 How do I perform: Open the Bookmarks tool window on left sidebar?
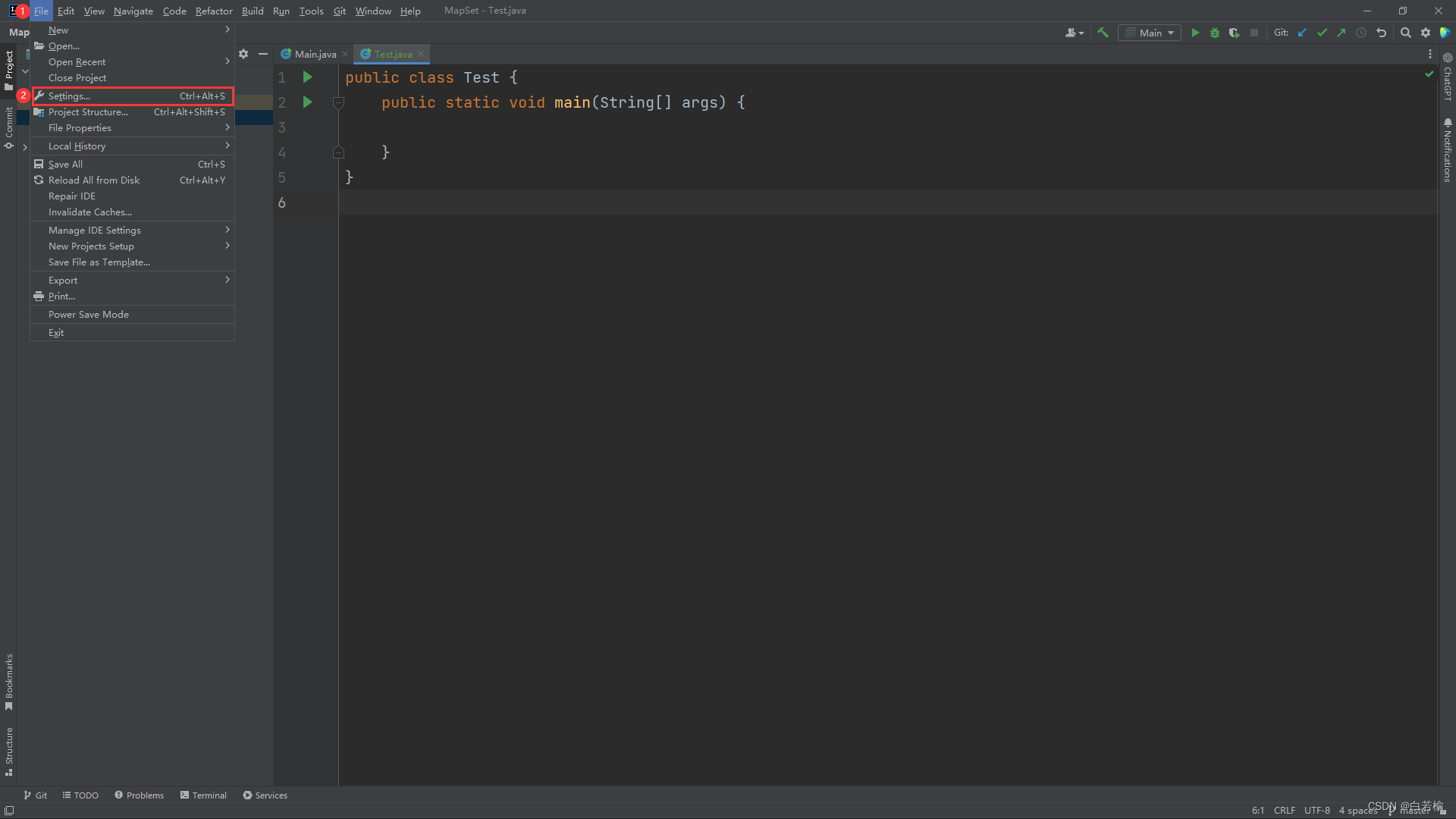tap(8, 679)
